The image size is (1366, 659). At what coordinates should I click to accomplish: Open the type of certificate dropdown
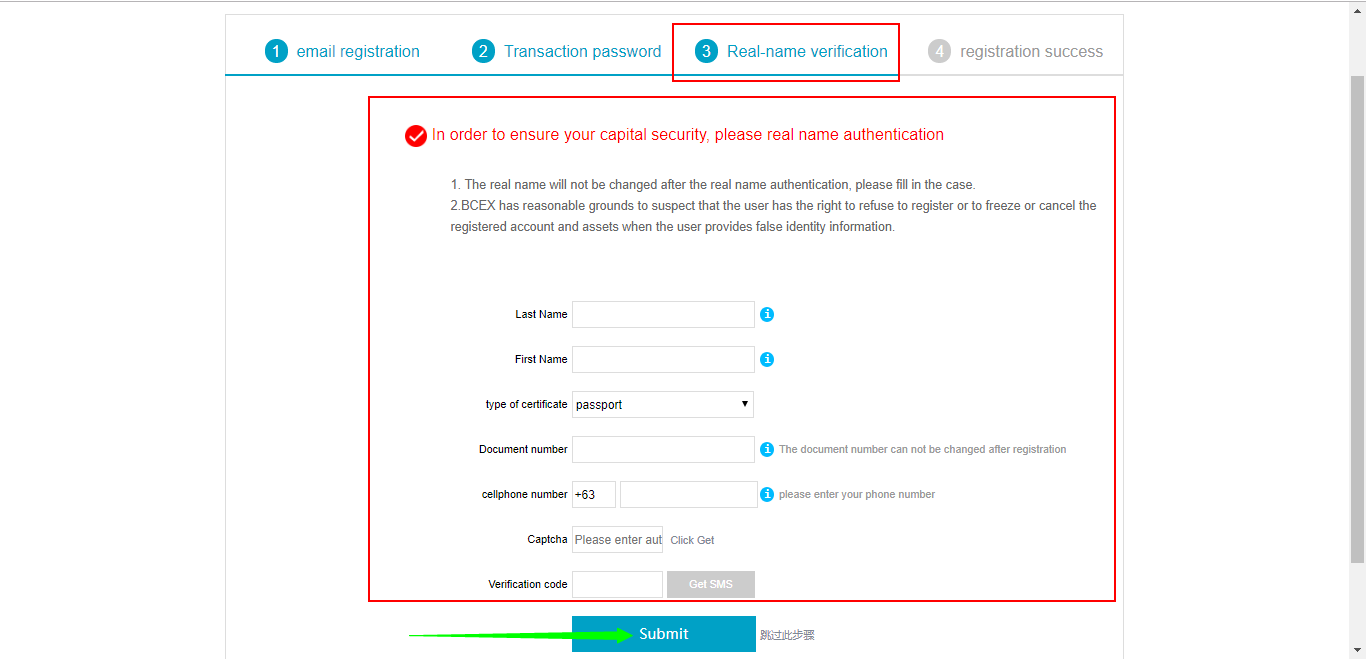663,404
